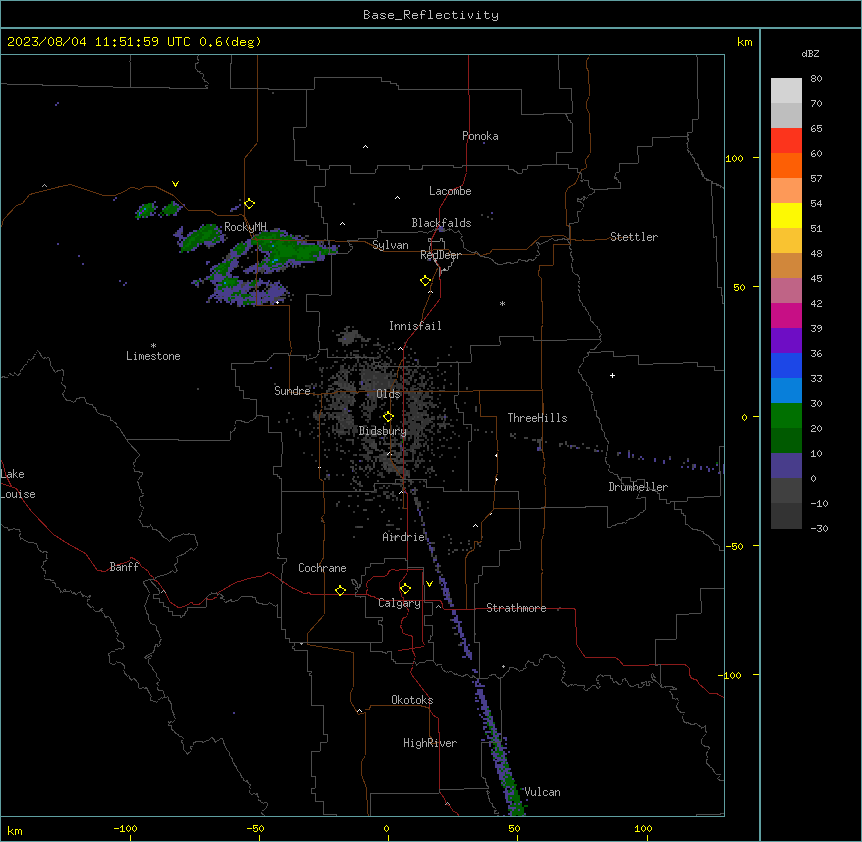
Task: Click the Strathmore label
Action: [x=516, y=608]
